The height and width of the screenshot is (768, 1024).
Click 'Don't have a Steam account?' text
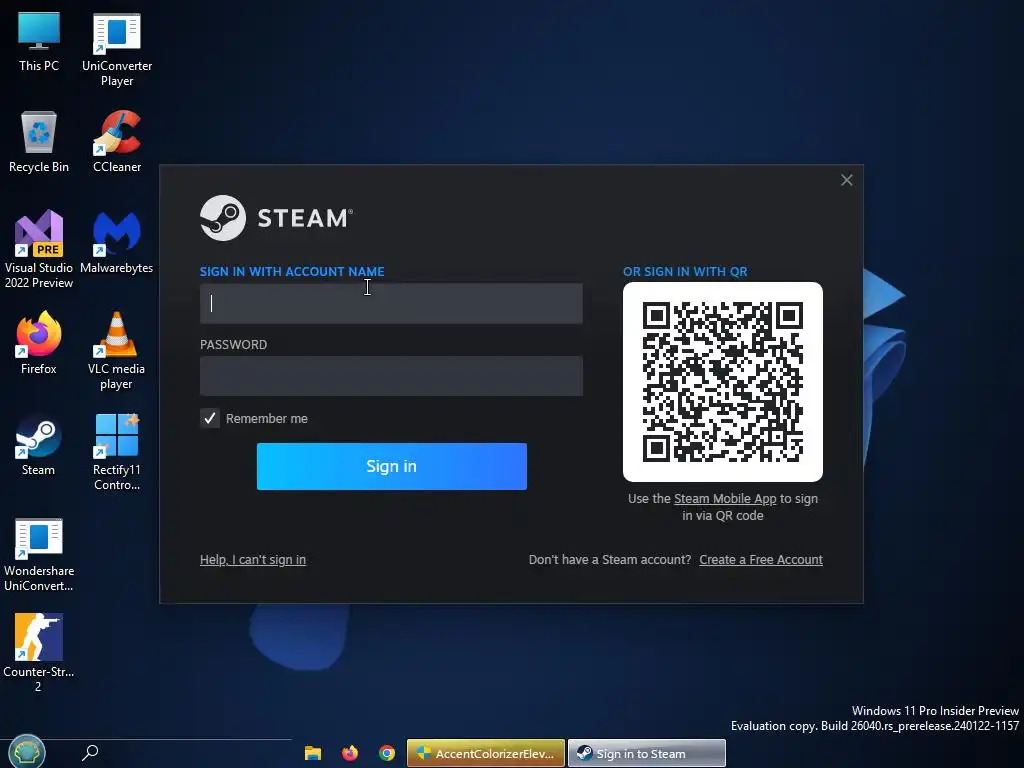pyautogui.click(x=610, y=560)
